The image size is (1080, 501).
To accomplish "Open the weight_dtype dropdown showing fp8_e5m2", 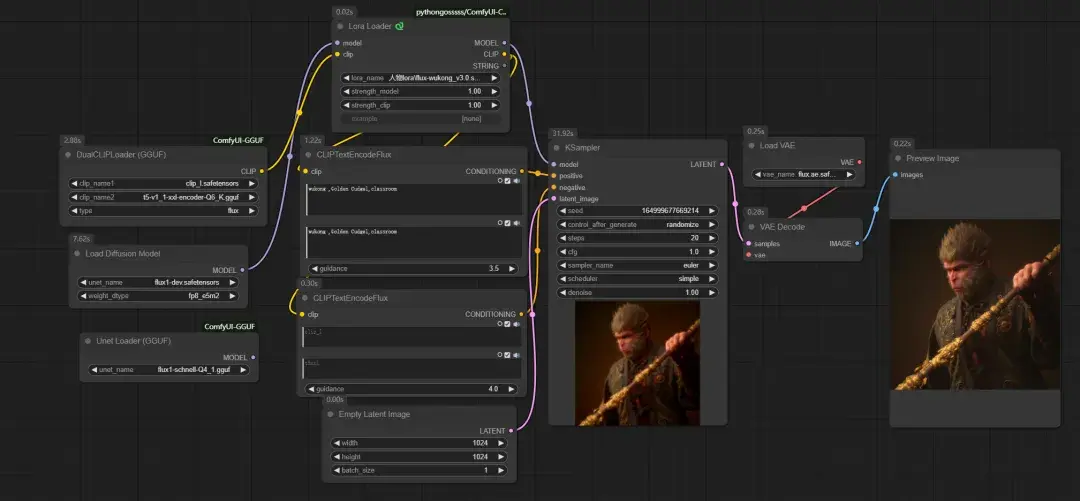I will (158, 296).
